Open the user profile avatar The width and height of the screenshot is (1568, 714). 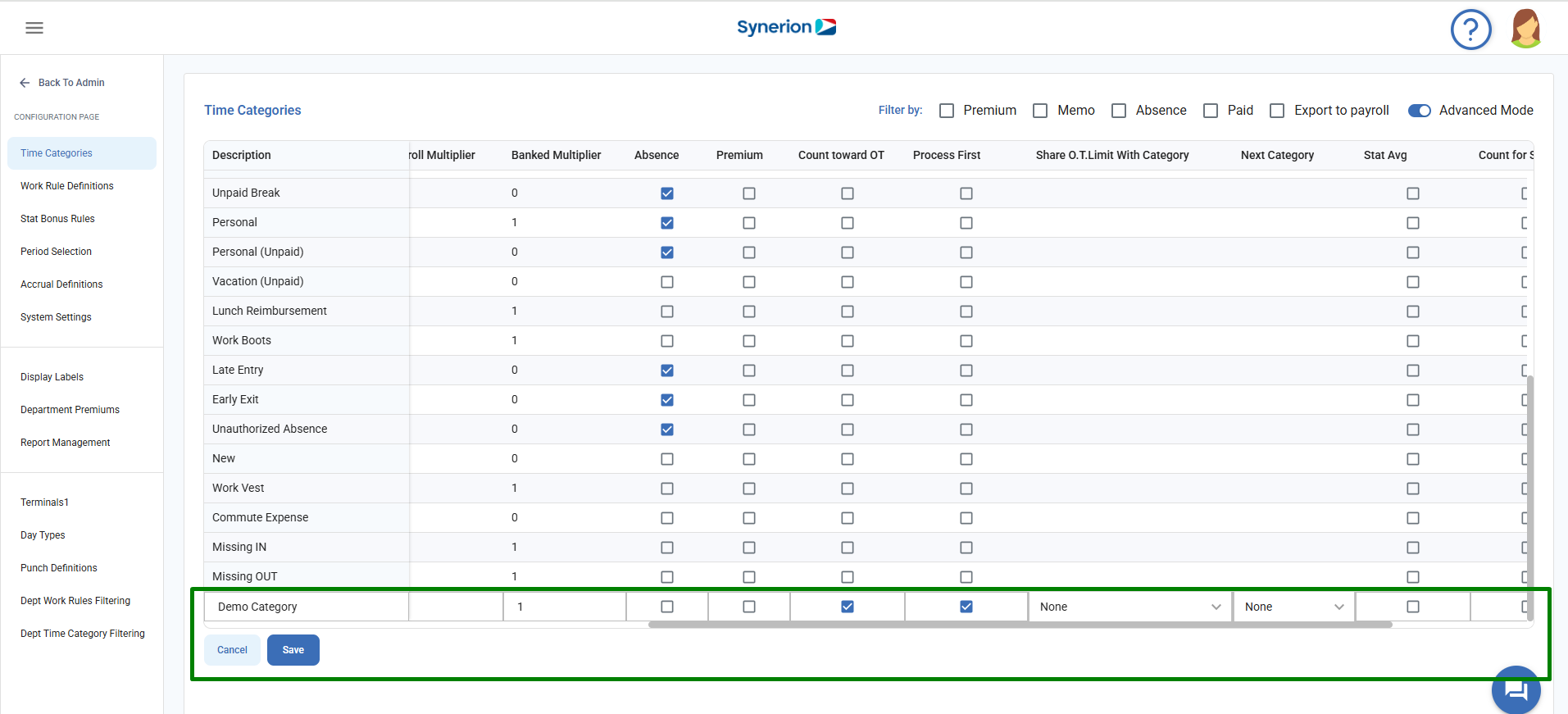click(x=1525, y=29)
